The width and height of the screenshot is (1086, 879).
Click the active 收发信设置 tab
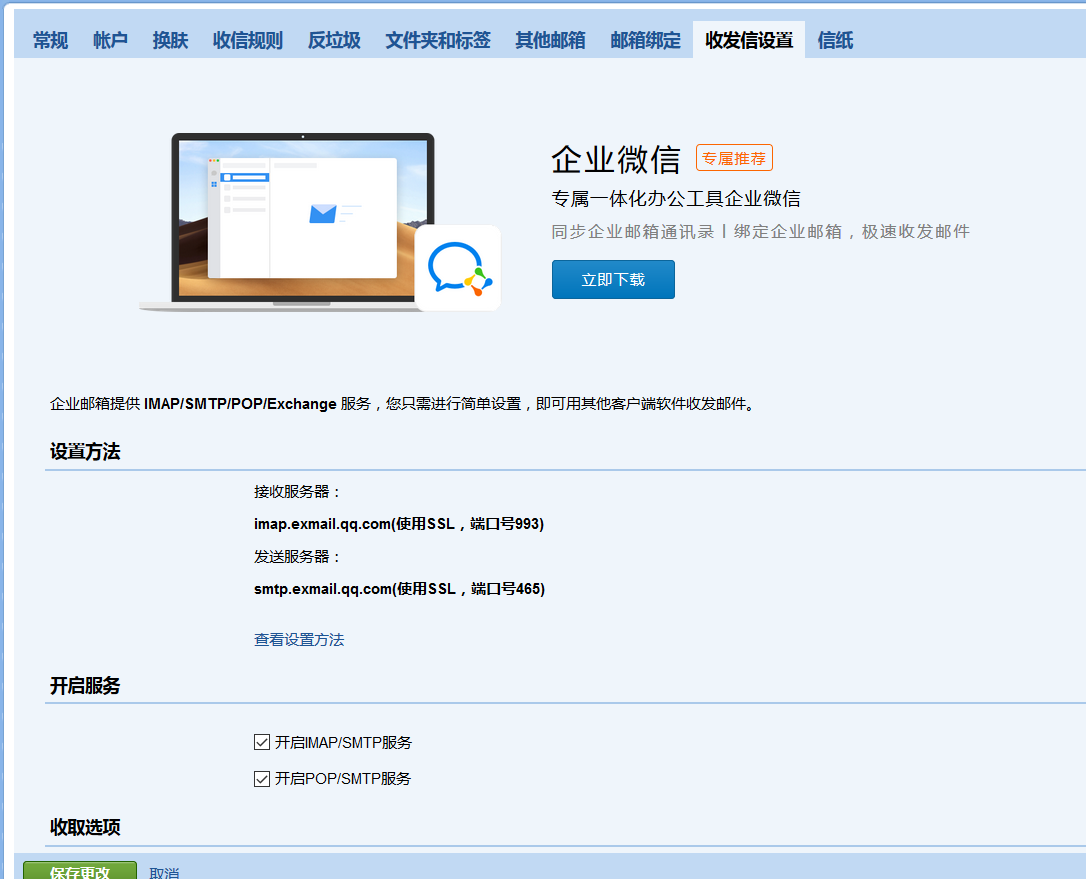[749, 40]
